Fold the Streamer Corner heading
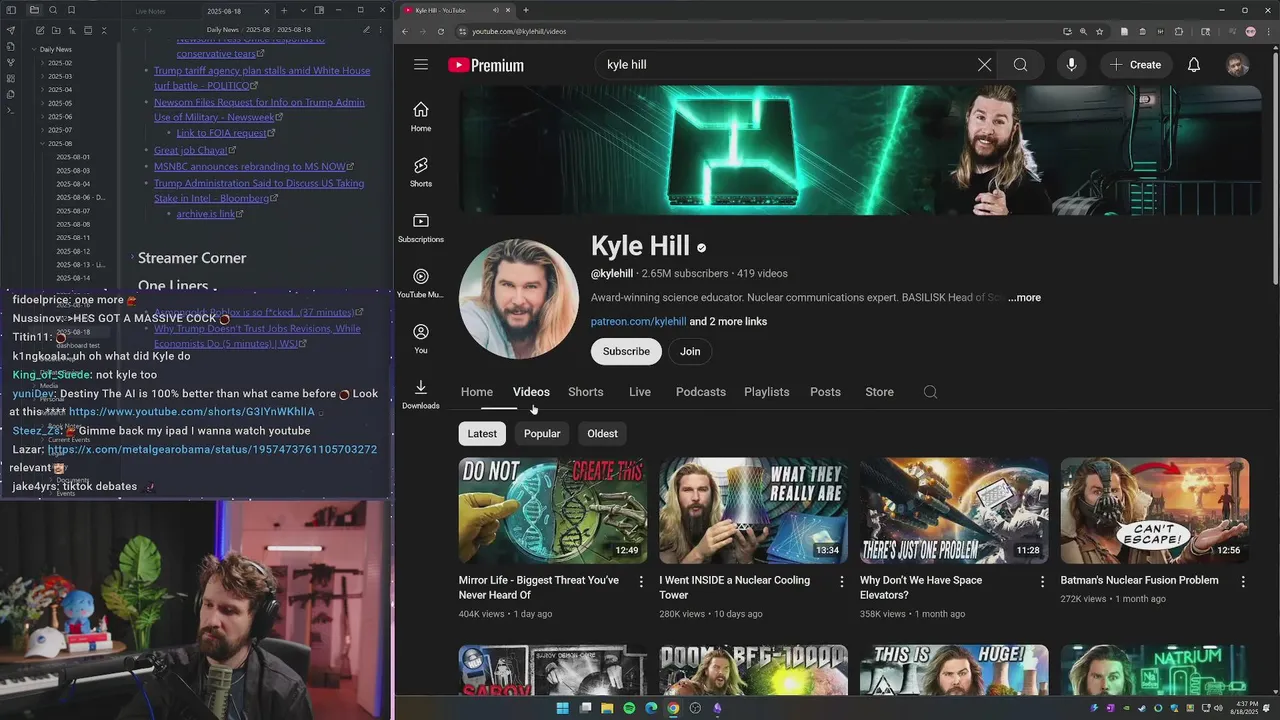Image resolution: width=1280 pixels, height=720 pixels. point(130,258)
